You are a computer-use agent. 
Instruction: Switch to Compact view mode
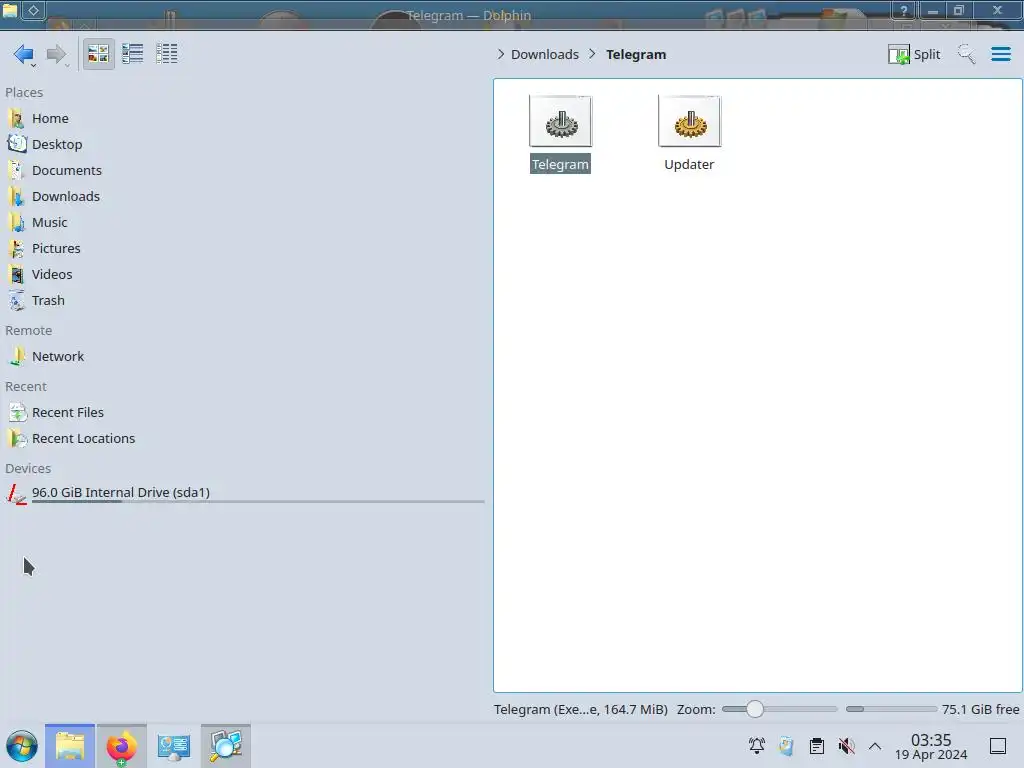[x=133, y=54]
